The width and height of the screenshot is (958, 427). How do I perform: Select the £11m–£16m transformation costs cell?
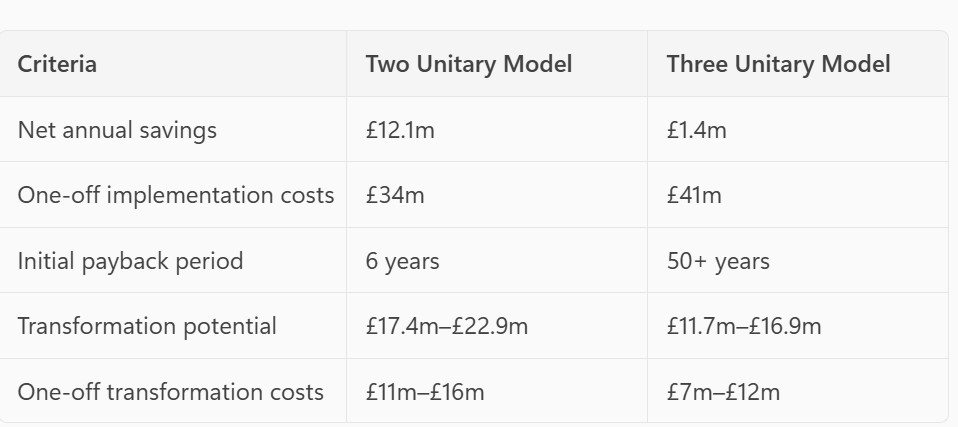click(425, 392)
